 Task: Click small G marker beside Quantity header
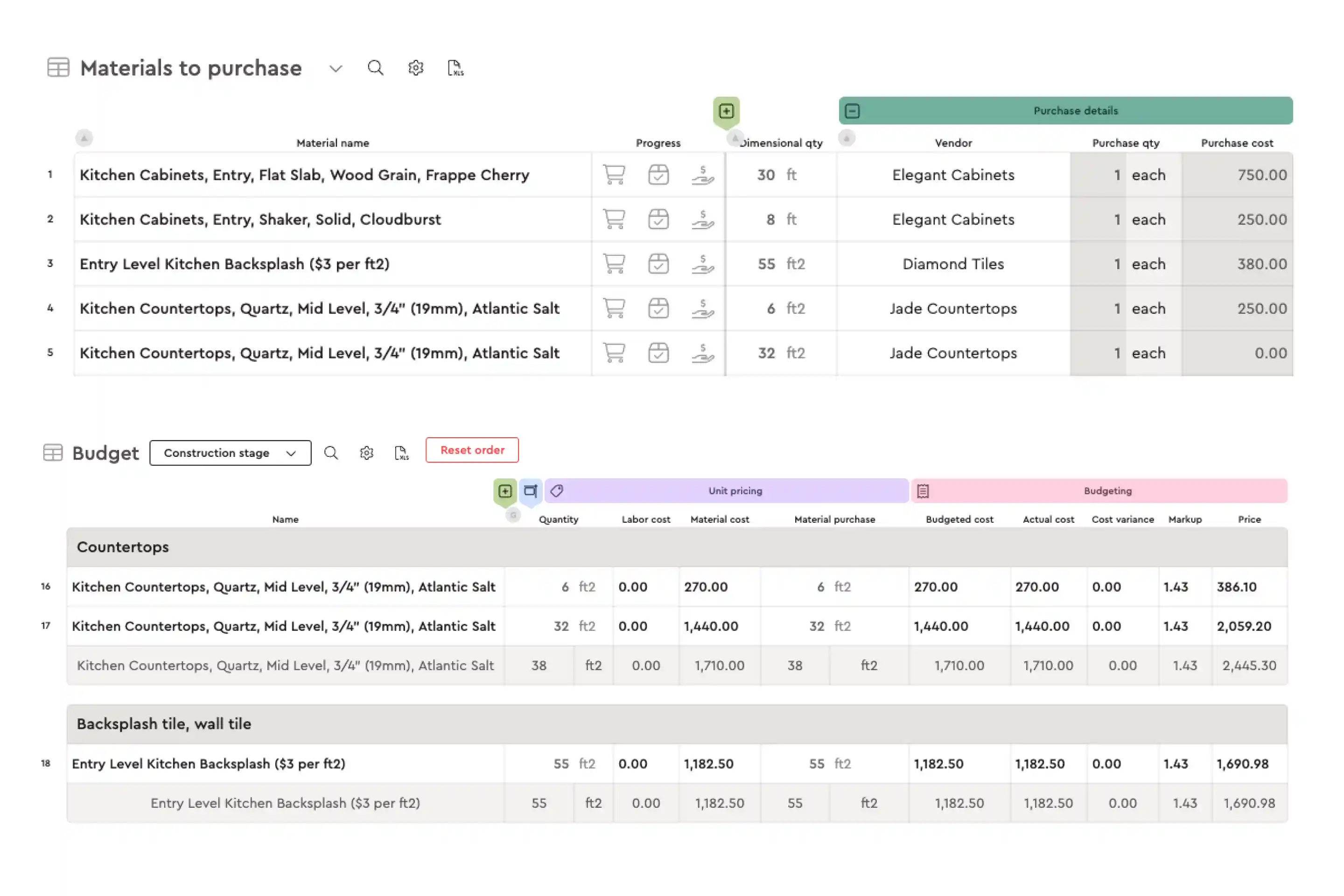(513, 515)
